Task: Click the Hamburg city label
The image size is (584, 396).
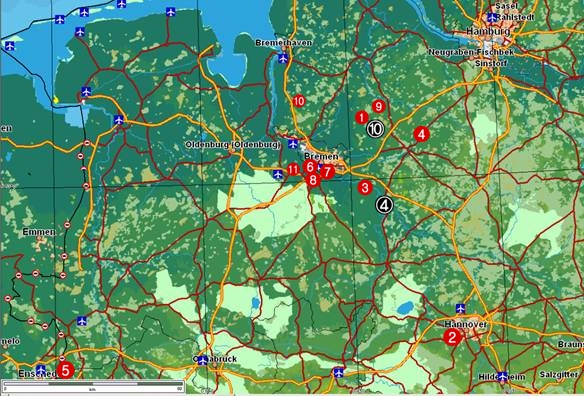Action: 488,31
